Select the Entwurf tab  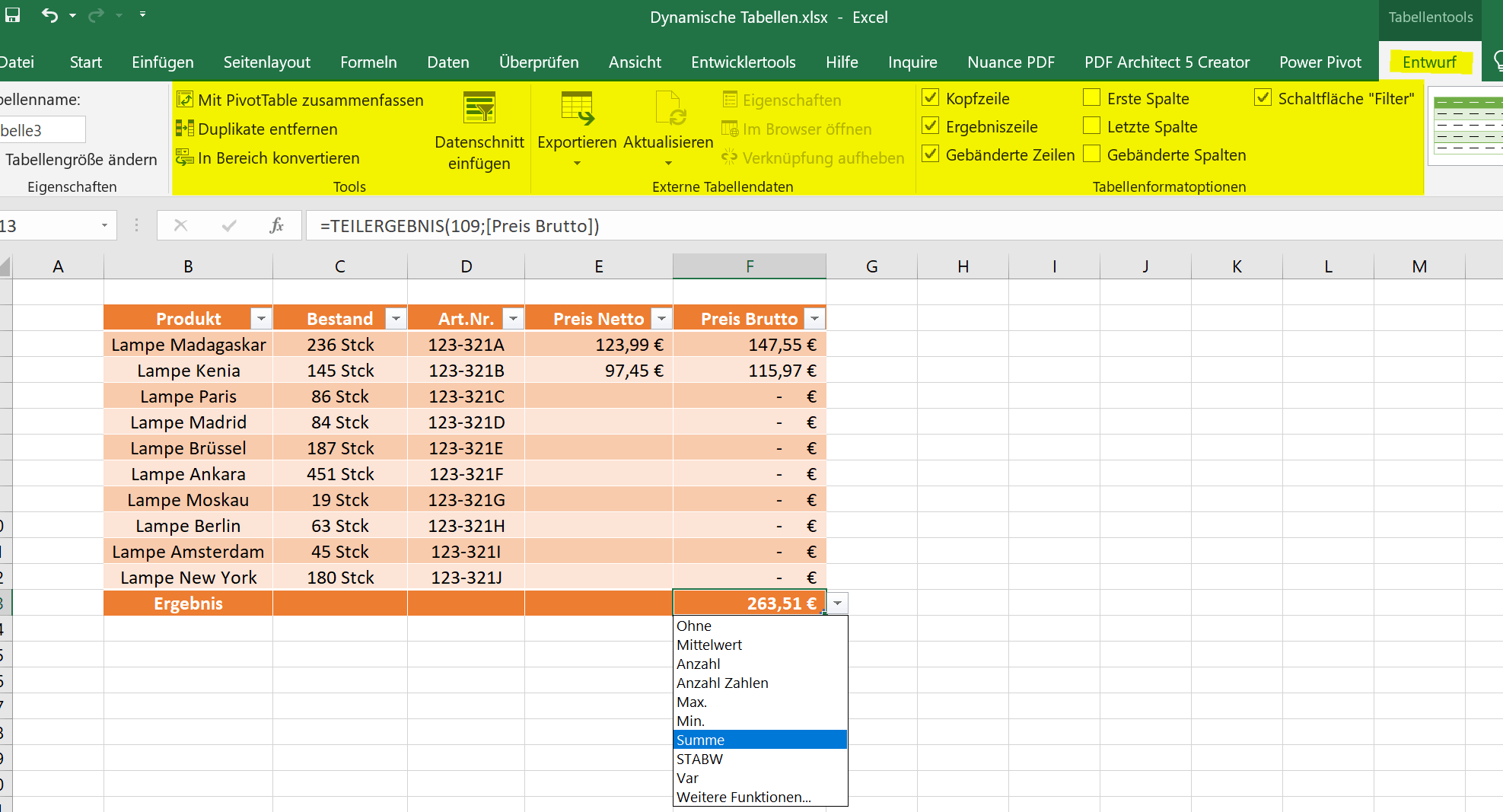coord(1429,62)
